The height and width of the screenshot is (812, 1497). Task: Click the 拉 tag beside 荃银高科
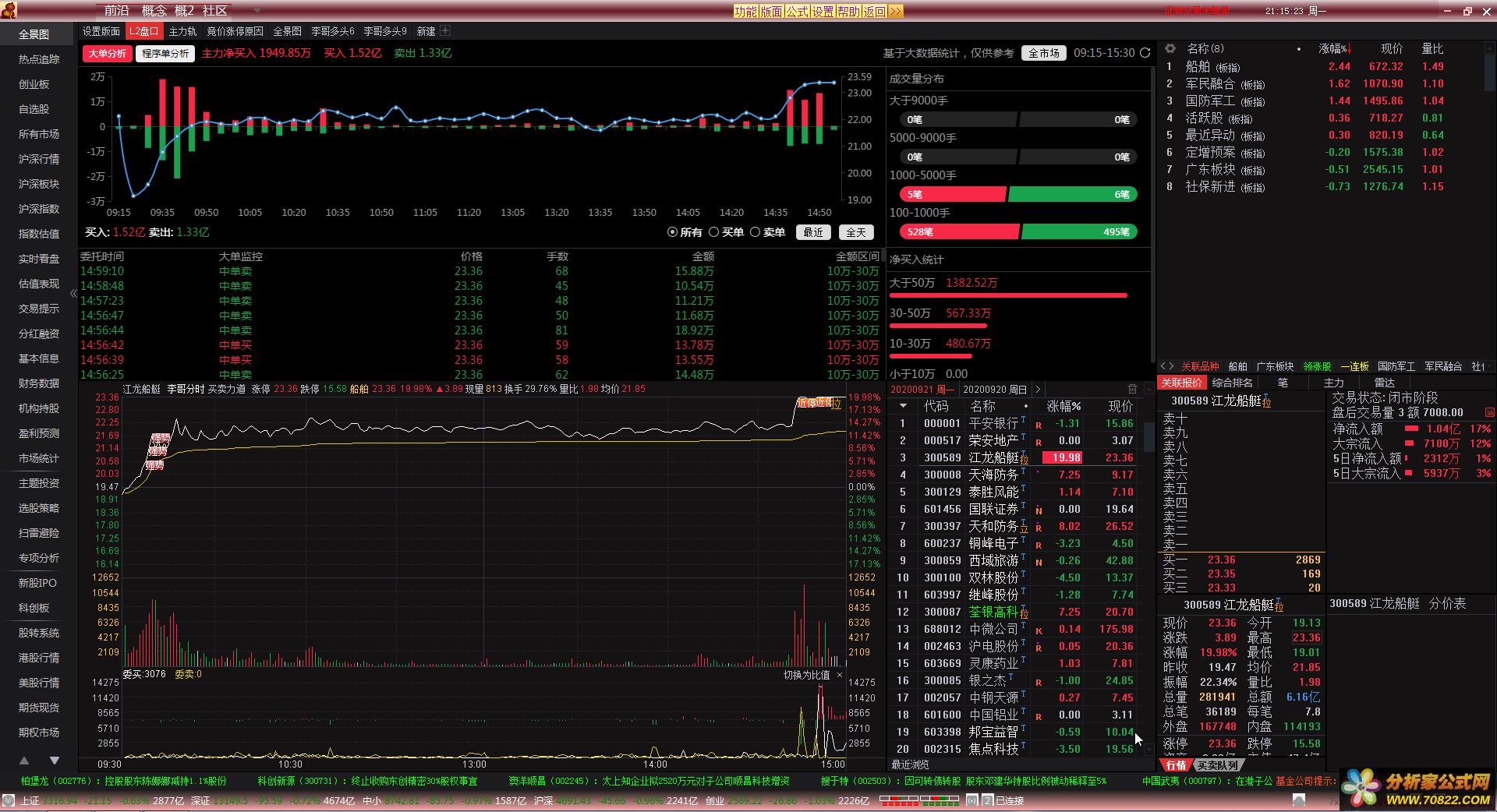point(1024,615)
